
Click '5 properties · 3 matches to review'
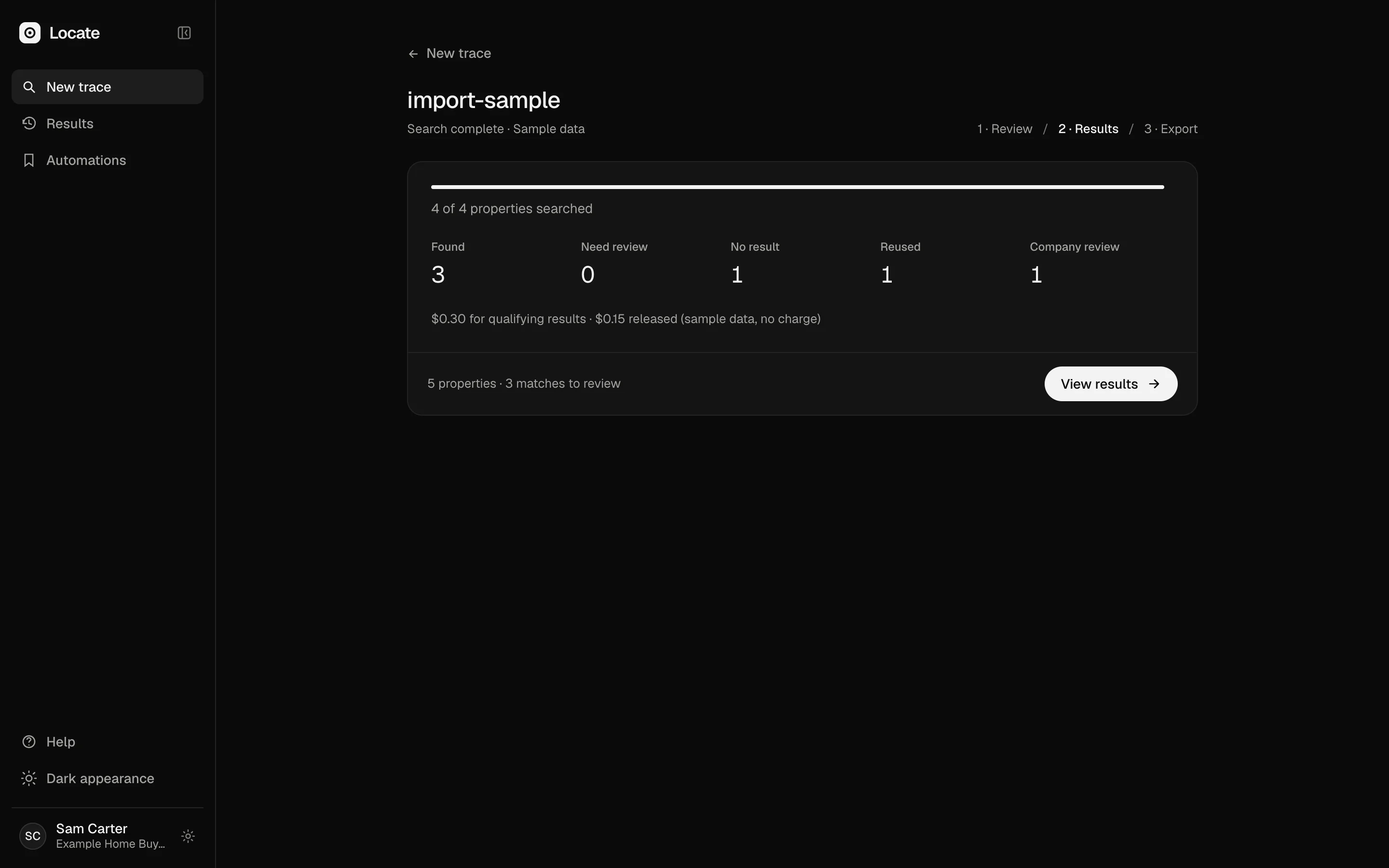coord(523,383)
